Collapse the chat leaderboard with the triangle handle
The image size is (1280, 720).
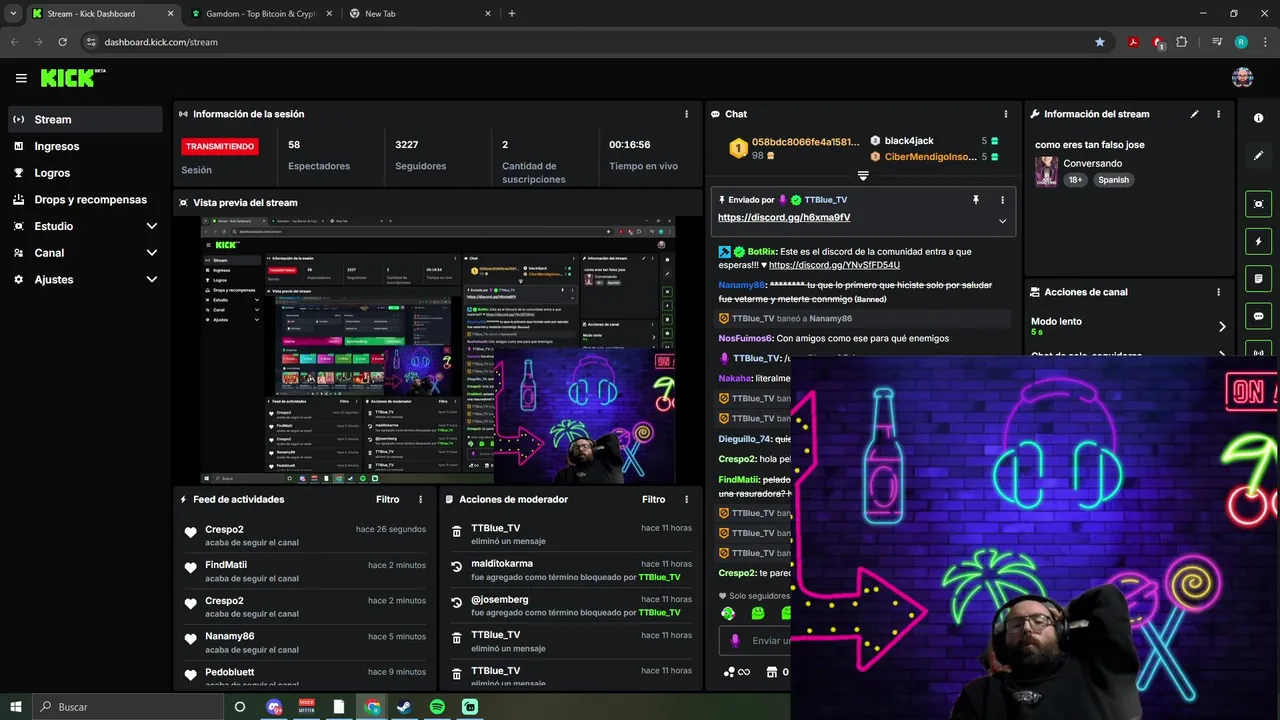point(863,176)
